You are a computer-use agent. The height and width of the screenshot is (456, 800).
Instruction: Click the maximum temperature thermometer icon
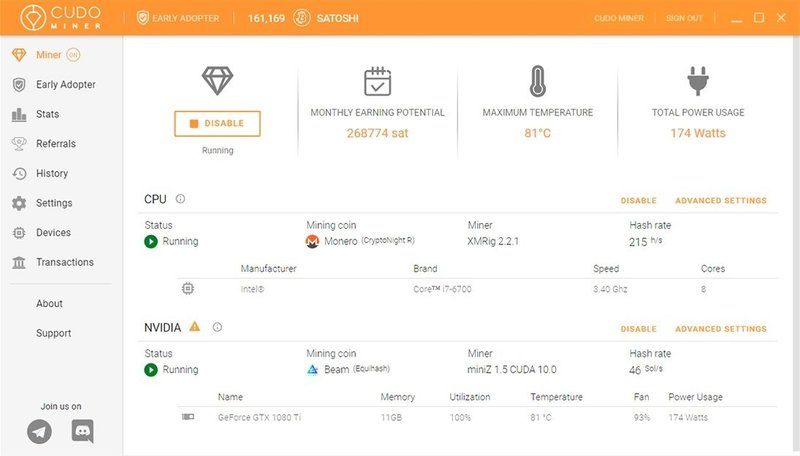[x=538, y=81]
